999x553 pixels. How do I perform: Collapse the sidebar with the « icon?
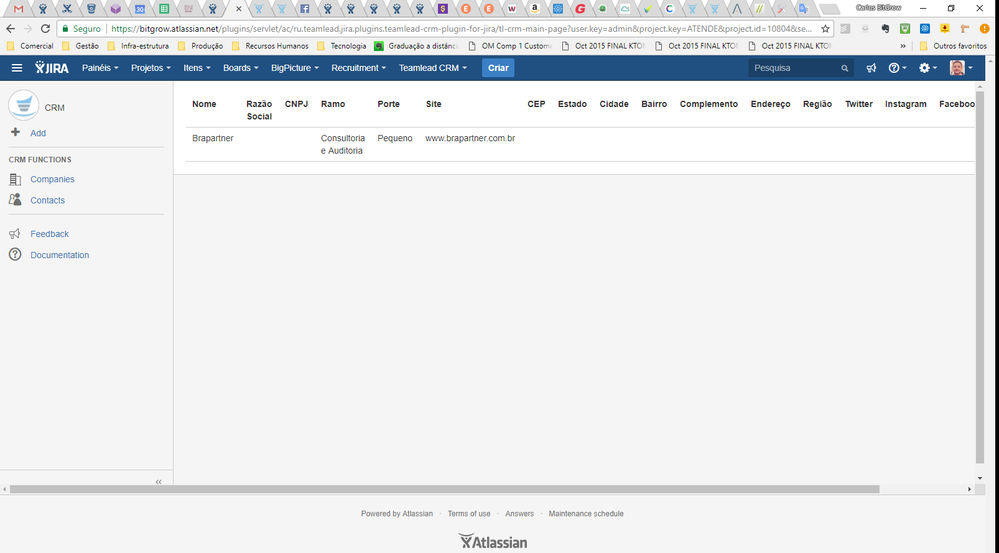[x=159, y=482]
